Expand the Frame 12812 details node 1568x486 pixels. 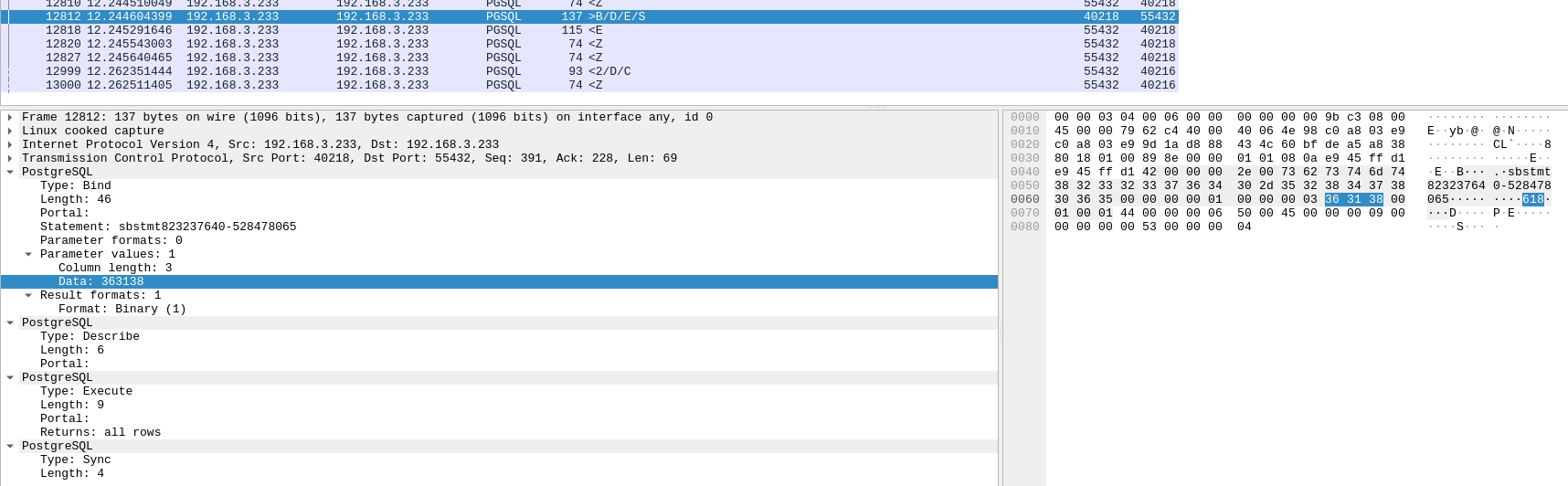[9, 117]
